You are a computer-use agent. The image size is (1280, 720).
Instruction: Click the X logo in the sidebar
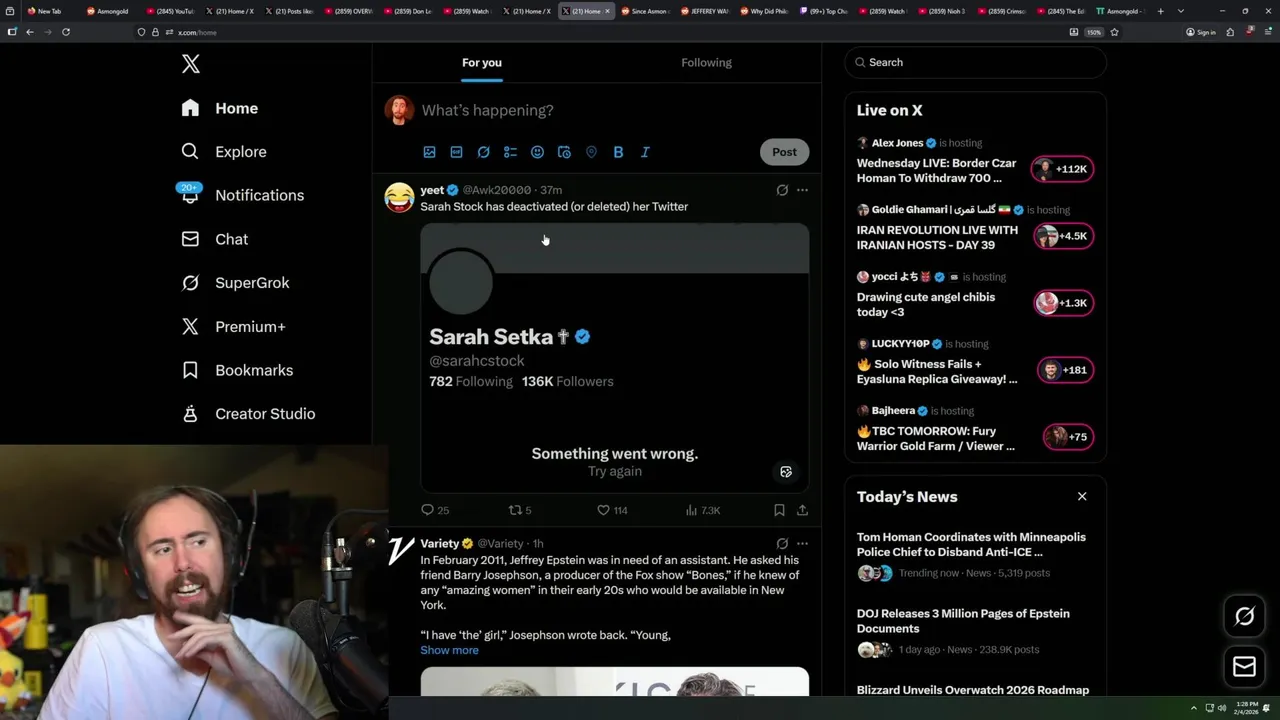[191, 64]
